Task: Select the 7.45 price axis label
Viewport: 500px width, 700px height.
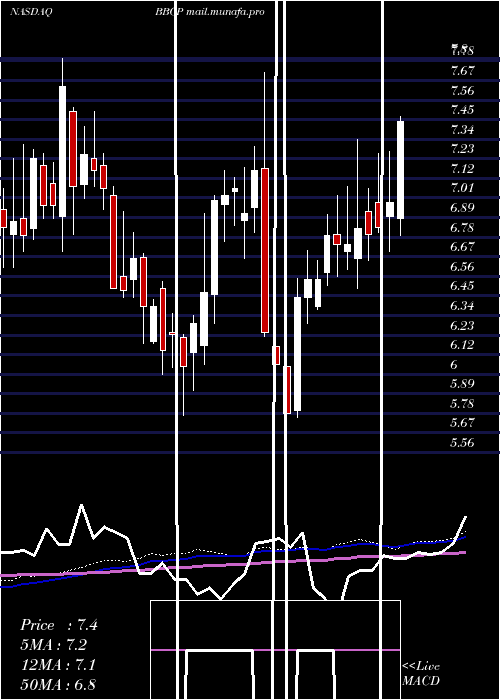Action: pos(462,109)
